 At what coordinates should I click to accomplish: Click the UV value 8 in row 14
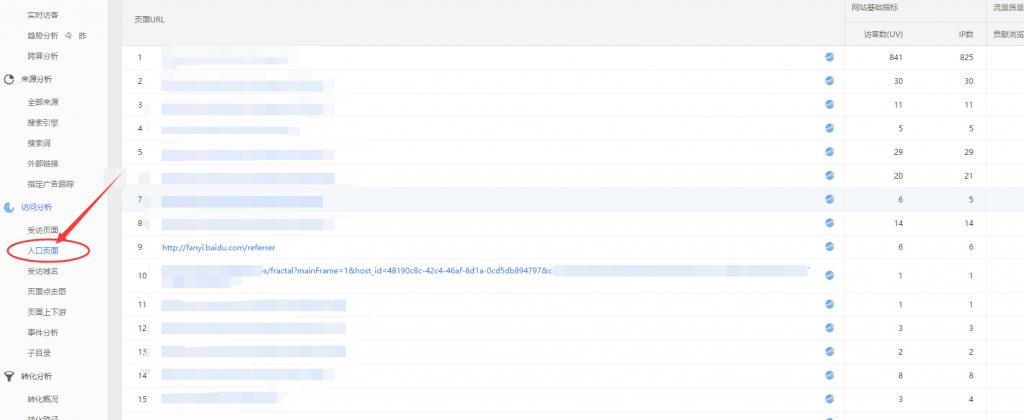(900, 376)
